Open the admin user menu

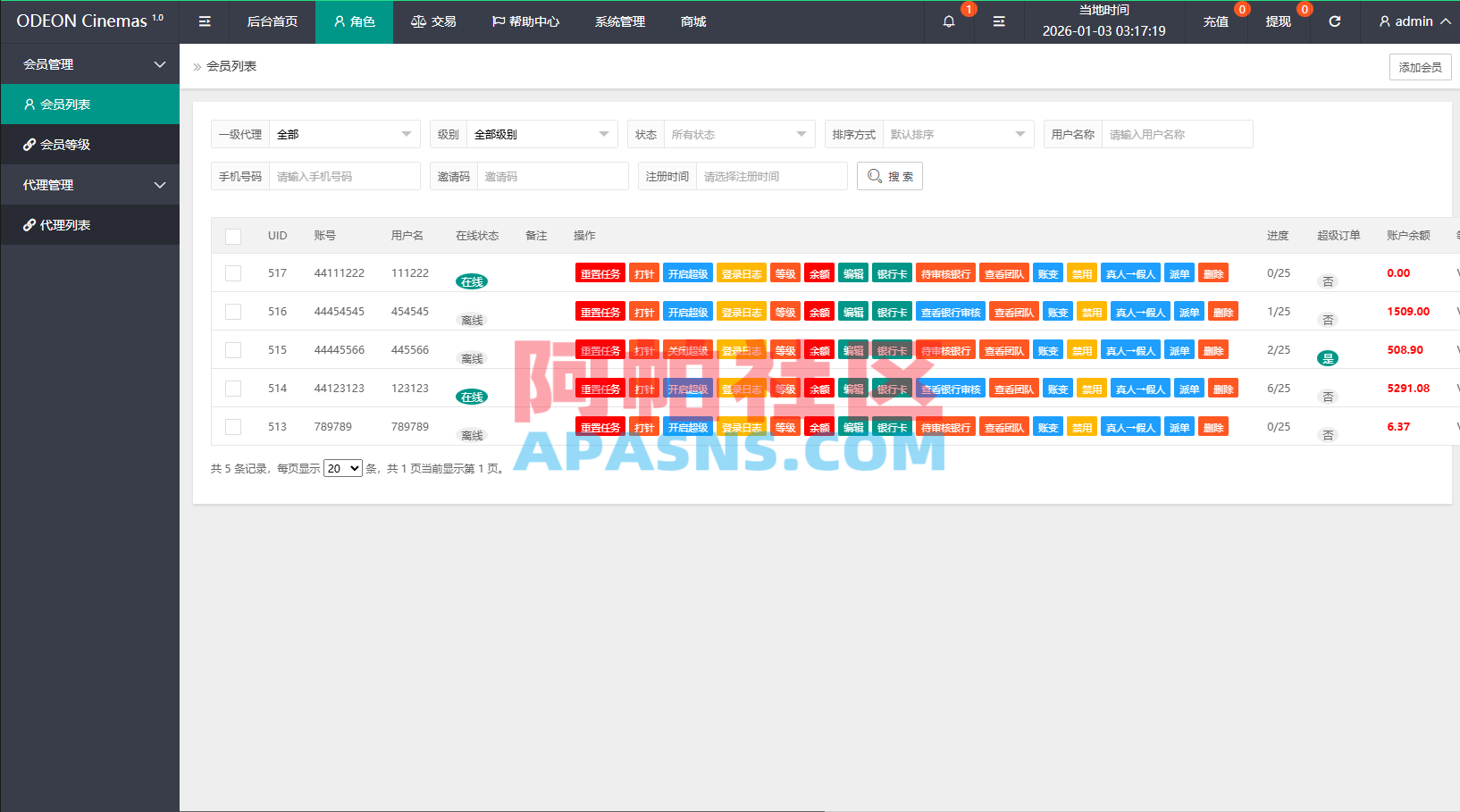[1414, 21]
